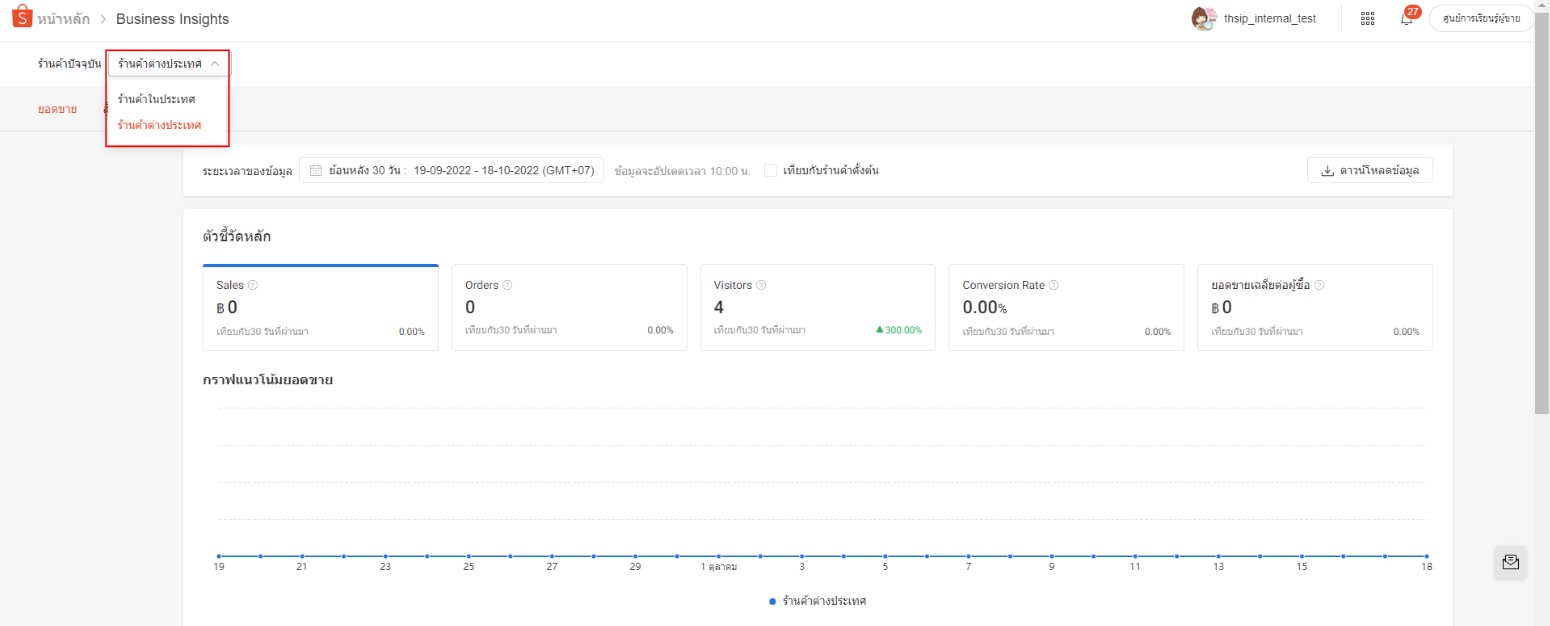Click the Conversion Rate info icon
The image size is (1550, 626).
[1053, 285]
